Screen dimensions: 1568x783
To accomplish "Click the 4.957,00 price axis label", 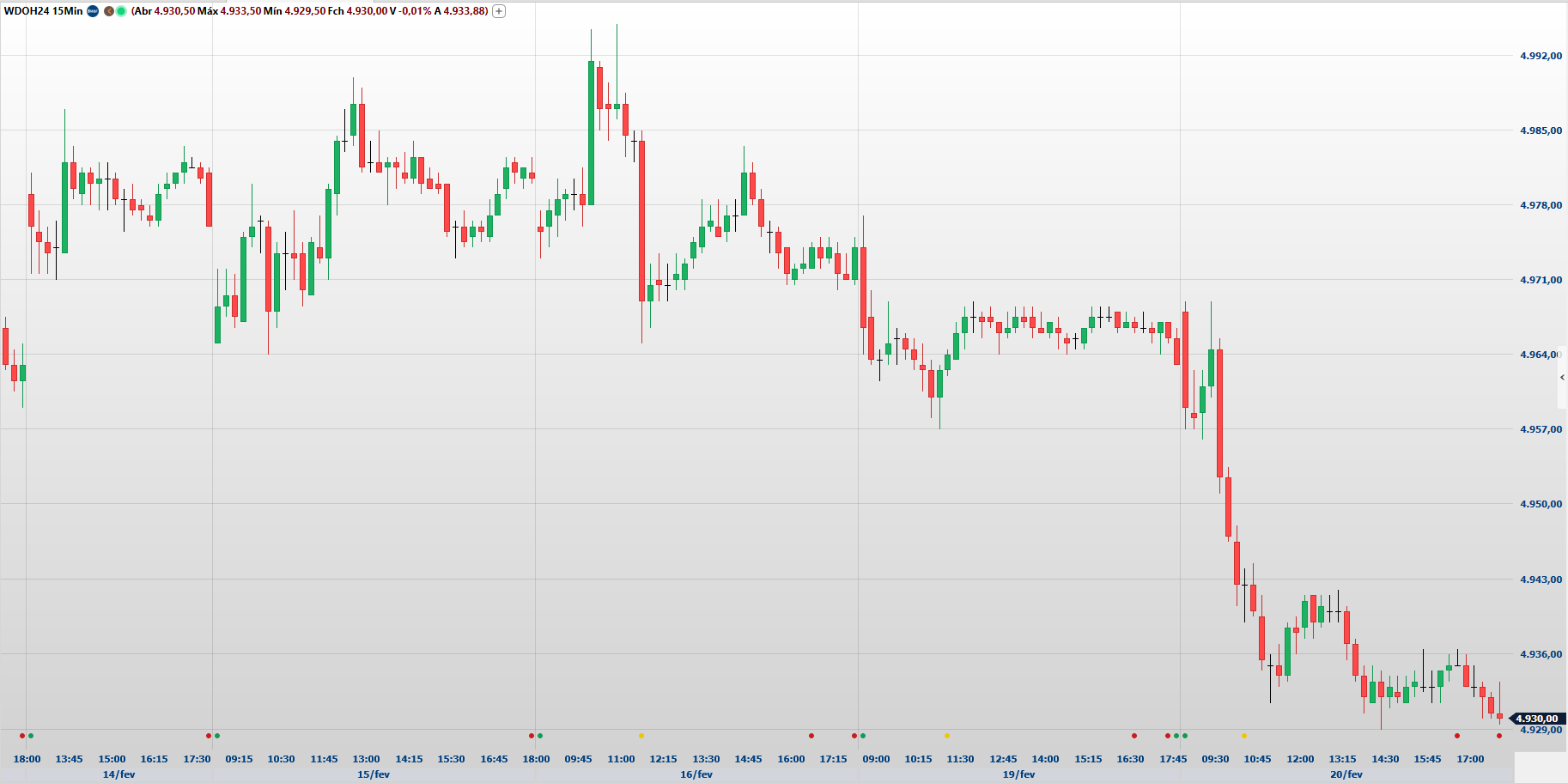I will pyautogui.click(x=1541, y=429).
